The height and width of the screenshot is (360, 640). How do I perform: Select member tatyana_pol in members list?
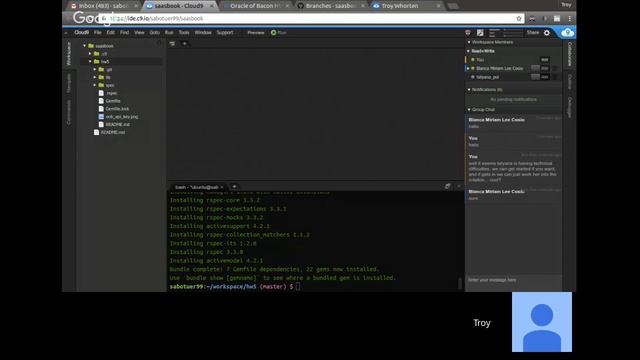(x=487, y=77)
